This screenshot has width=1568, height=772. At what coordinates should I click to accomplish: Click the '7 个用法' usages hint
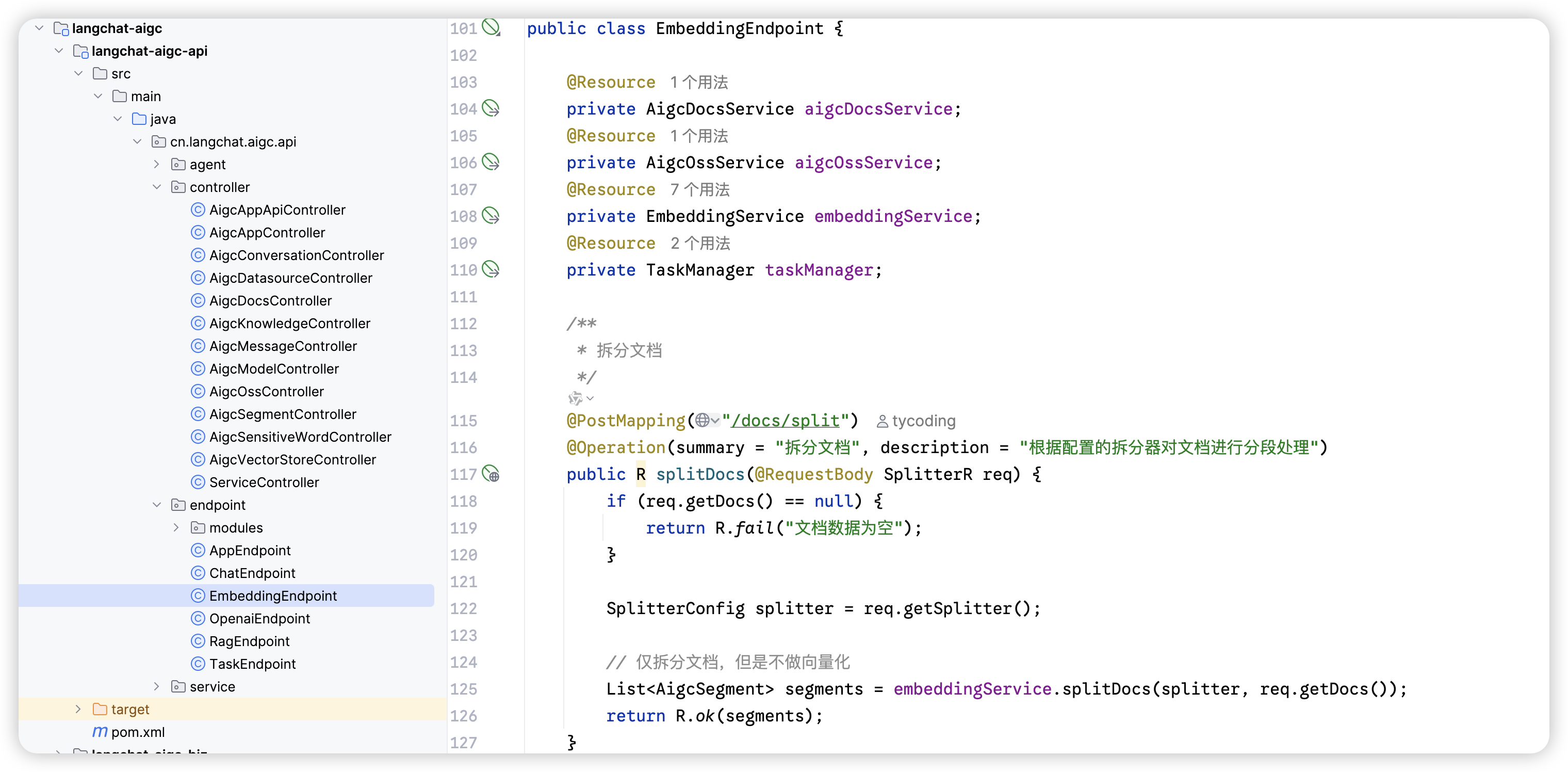pyautogui.click(x=699, y=189)
